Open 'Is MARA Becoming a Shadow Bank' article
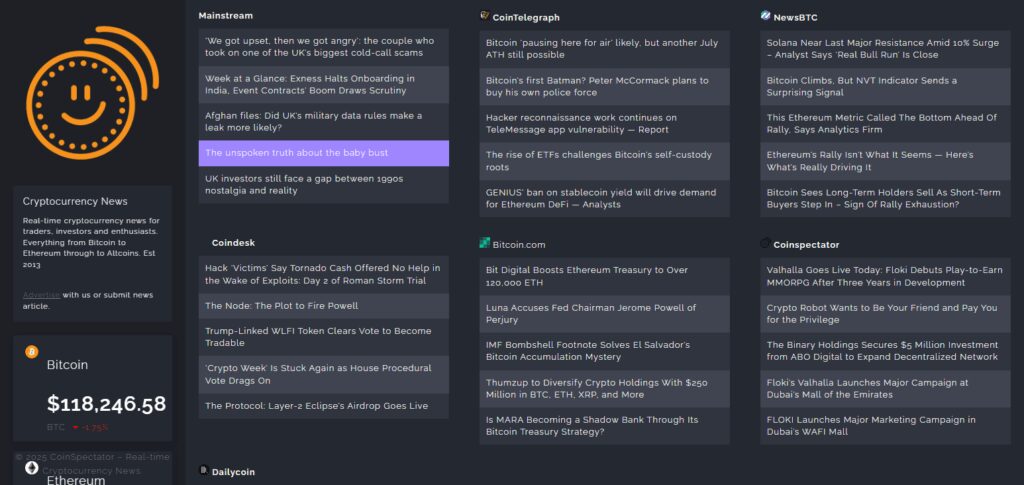 click(604, 426)
